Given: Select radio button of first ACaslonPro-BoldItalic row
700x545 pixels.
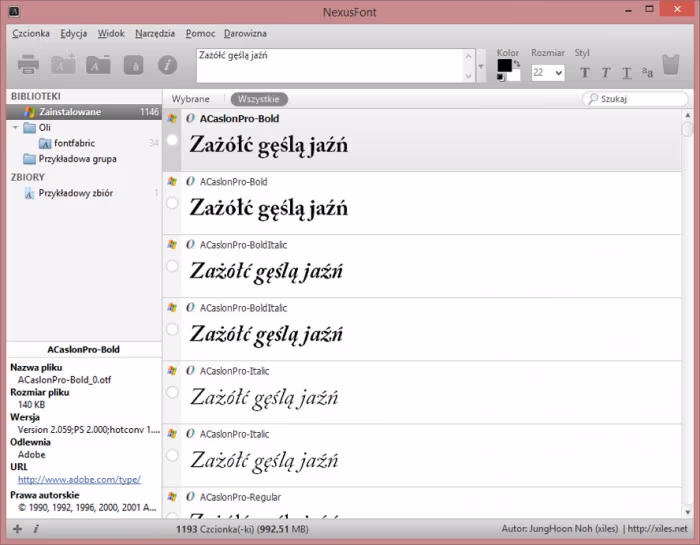Looking at the screenshot, I should click(x=172, y=266).
